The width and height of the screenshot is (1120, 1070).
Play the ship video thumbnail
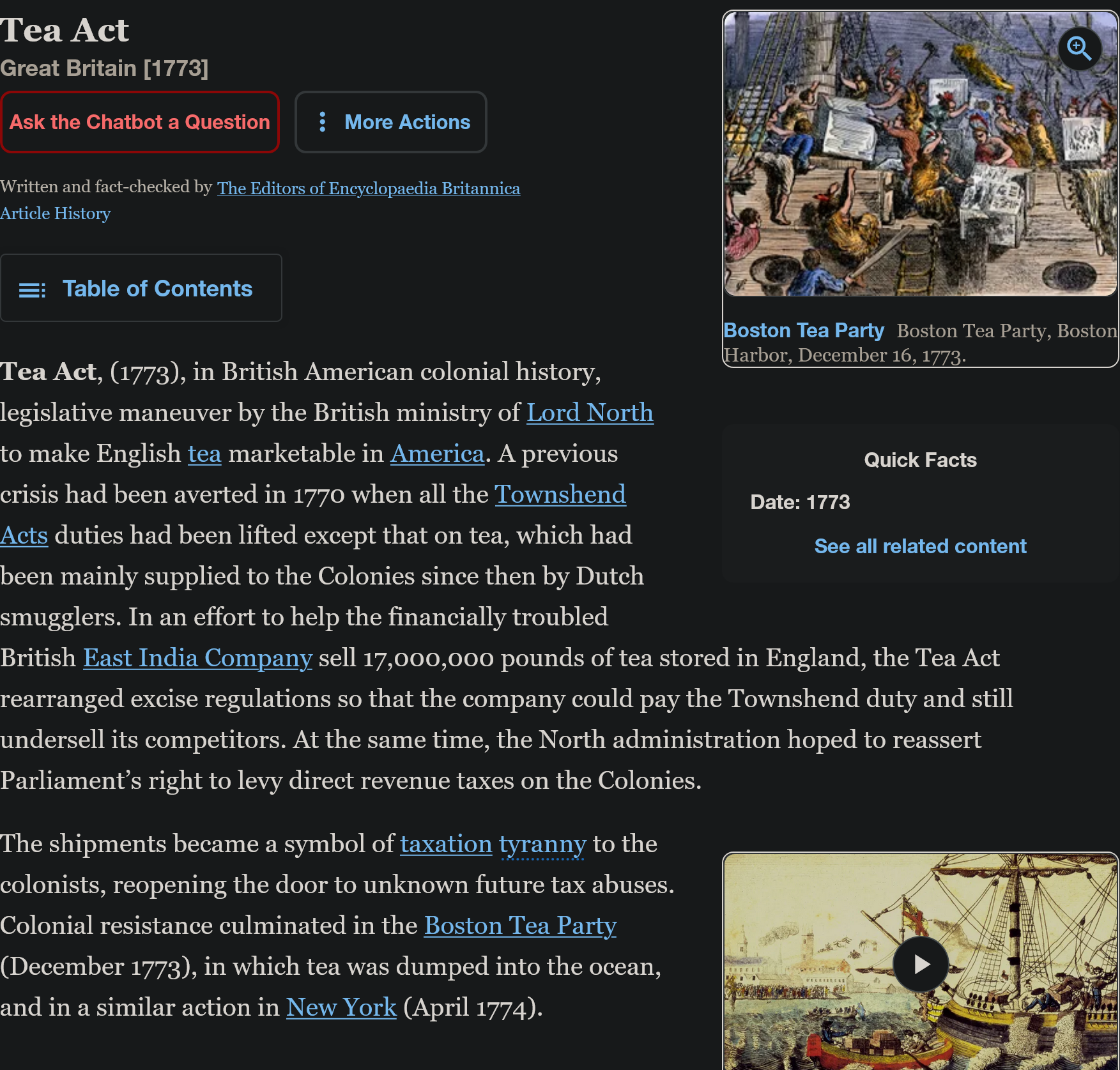[920, 964]
